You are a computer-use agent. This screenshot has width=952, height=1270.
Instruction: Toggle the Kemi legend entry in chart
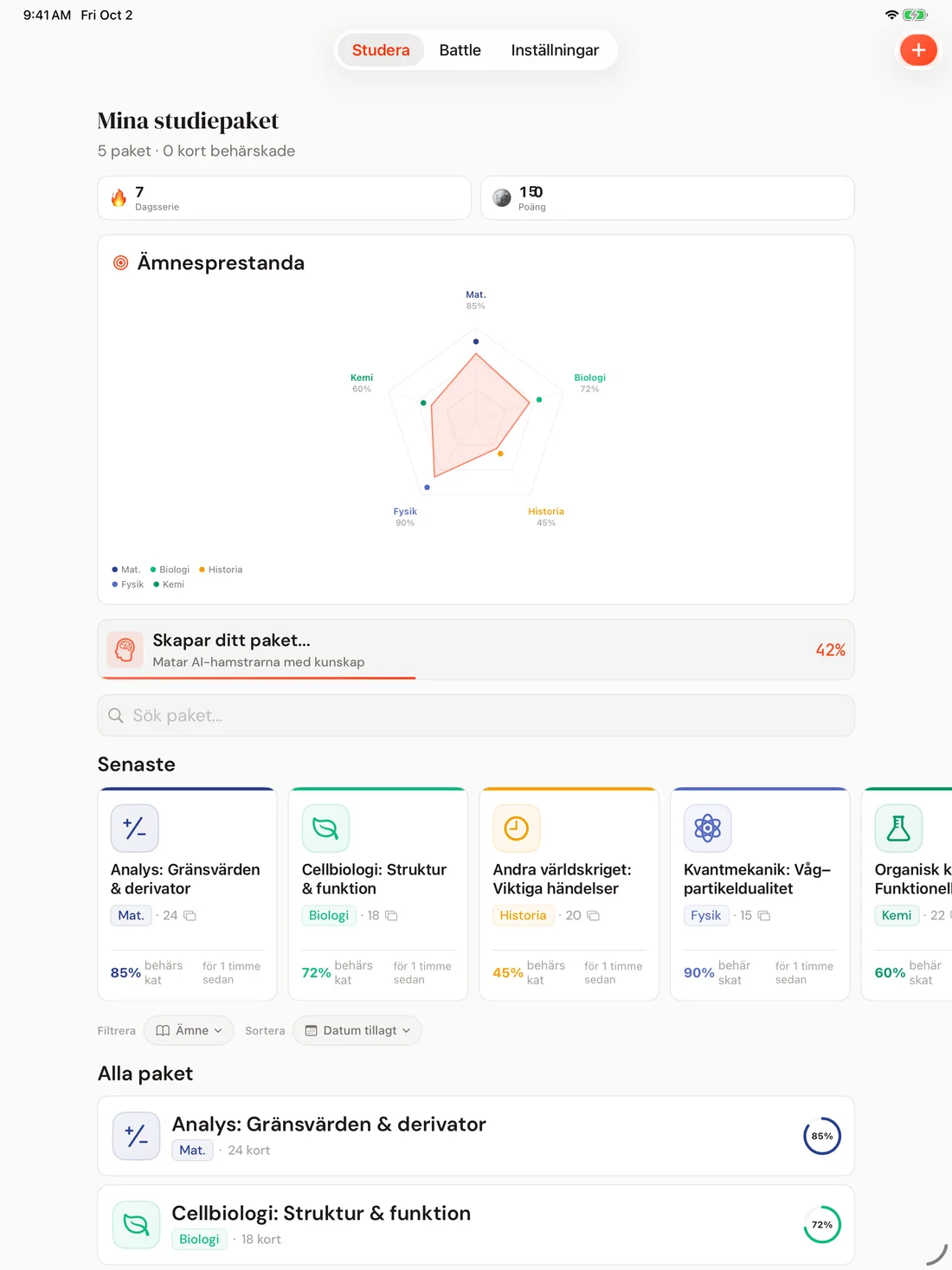pos(169,584)
